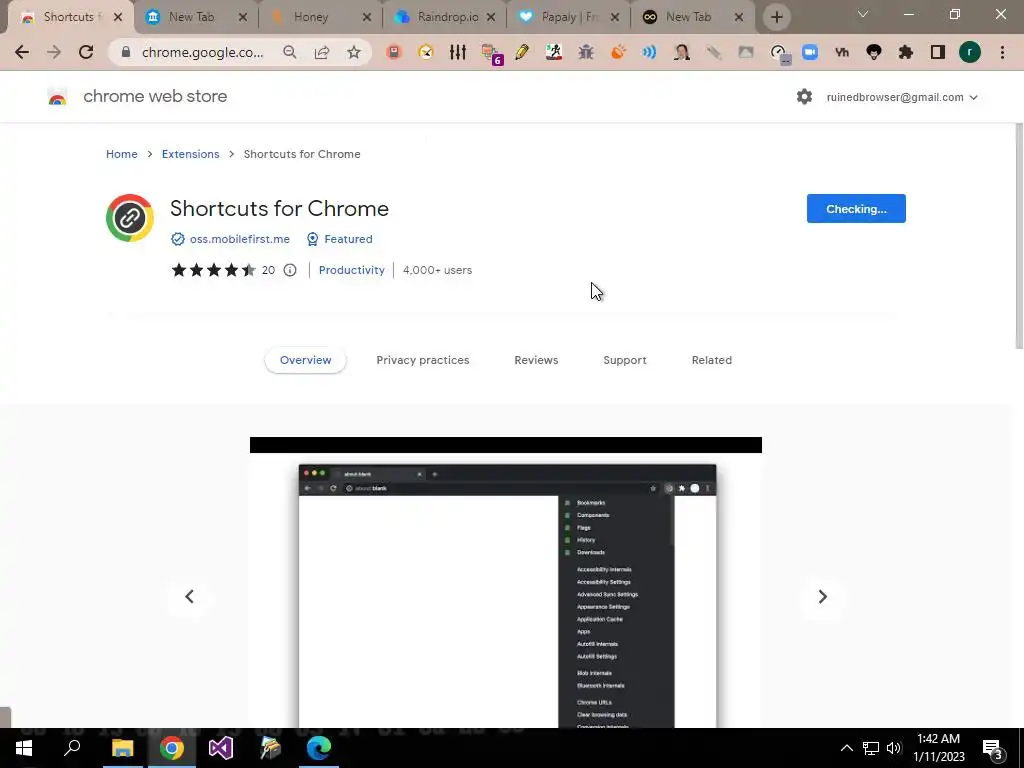Open the Chrome profile avatar r
The width and height of the screenshot is (1024, 768).
pyautogui.click(x=970, y=52)
